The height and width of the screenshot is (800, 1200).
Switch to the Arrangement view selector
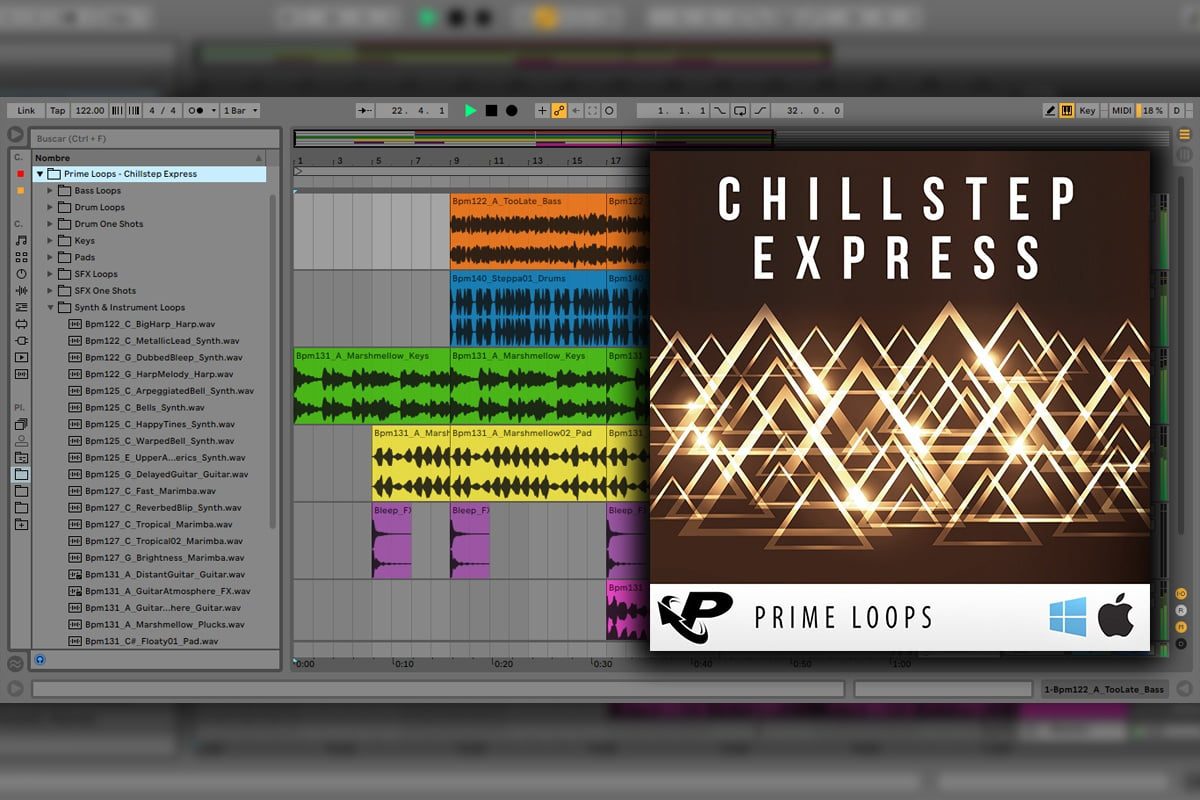[1185, 134]
